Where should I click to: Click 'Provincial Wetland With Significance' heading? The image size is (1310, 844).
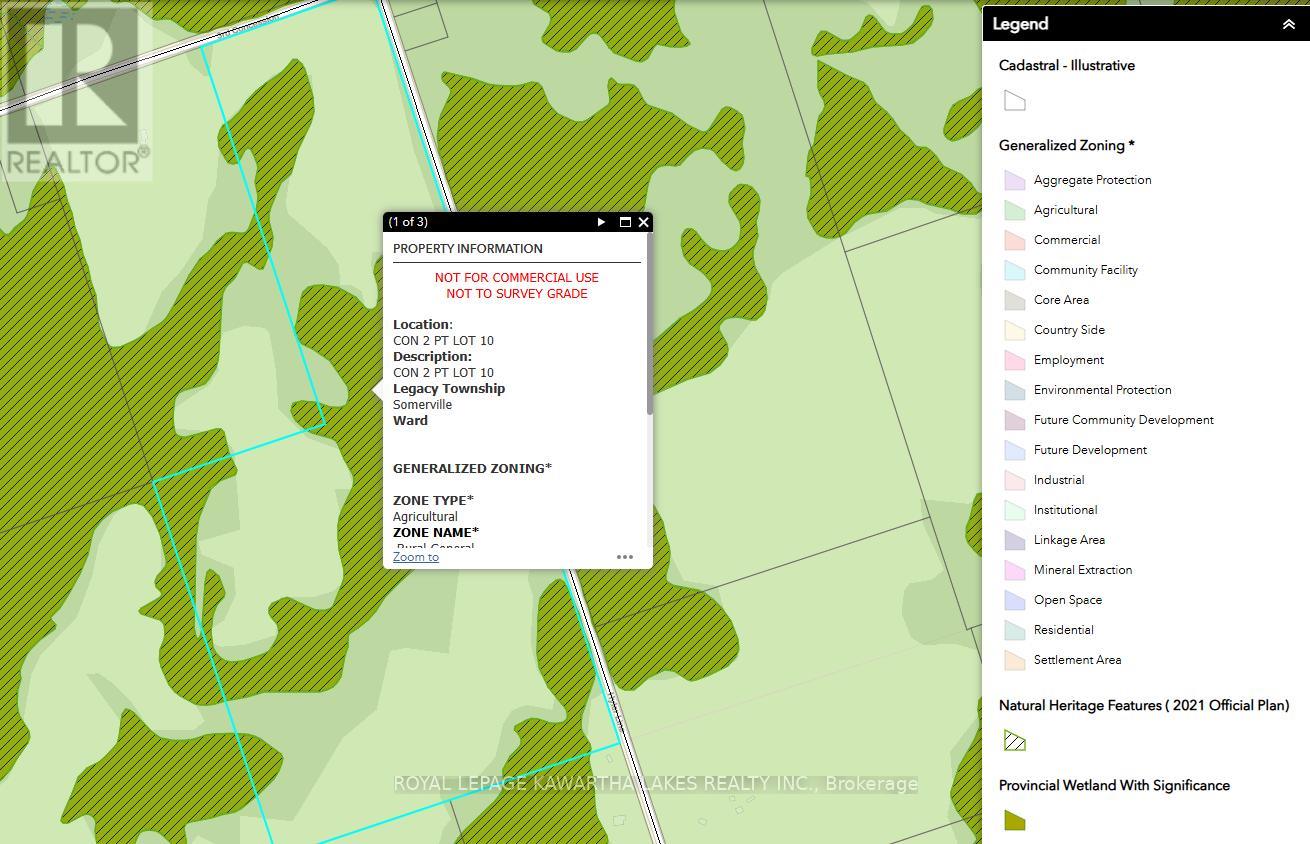[x=1114, y=786]
